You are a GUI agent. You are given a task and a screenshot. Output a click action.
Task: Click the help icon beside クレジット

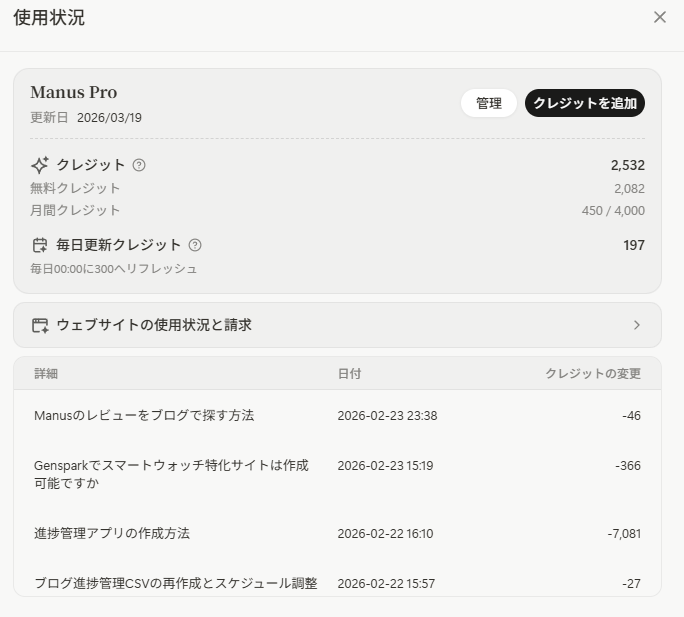click(139, 165)
